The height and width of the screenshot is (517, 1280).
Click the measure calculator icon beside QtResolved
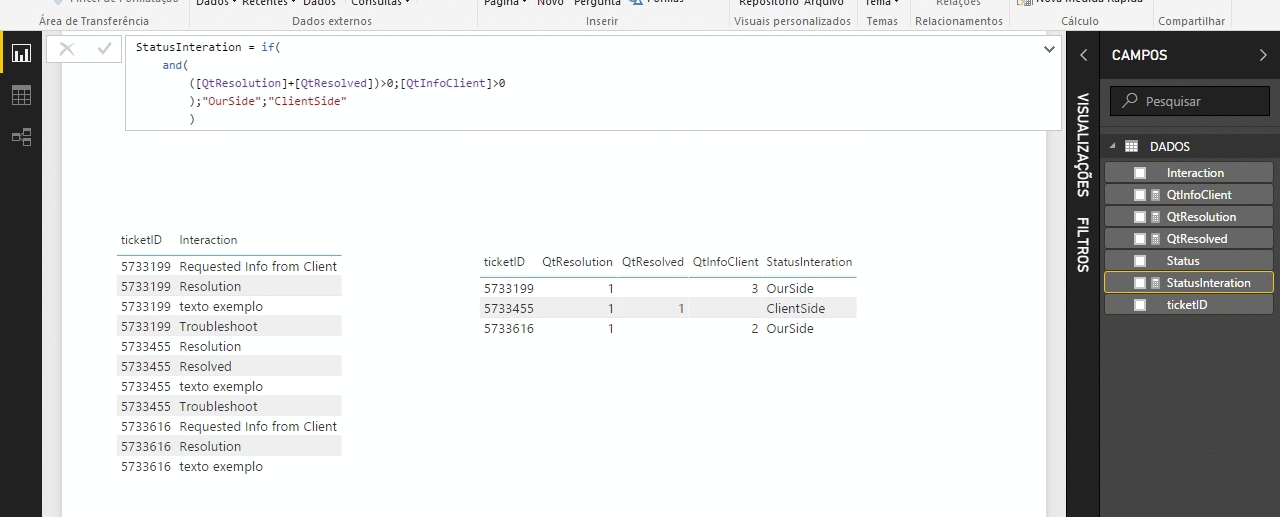click(1156, 239)
